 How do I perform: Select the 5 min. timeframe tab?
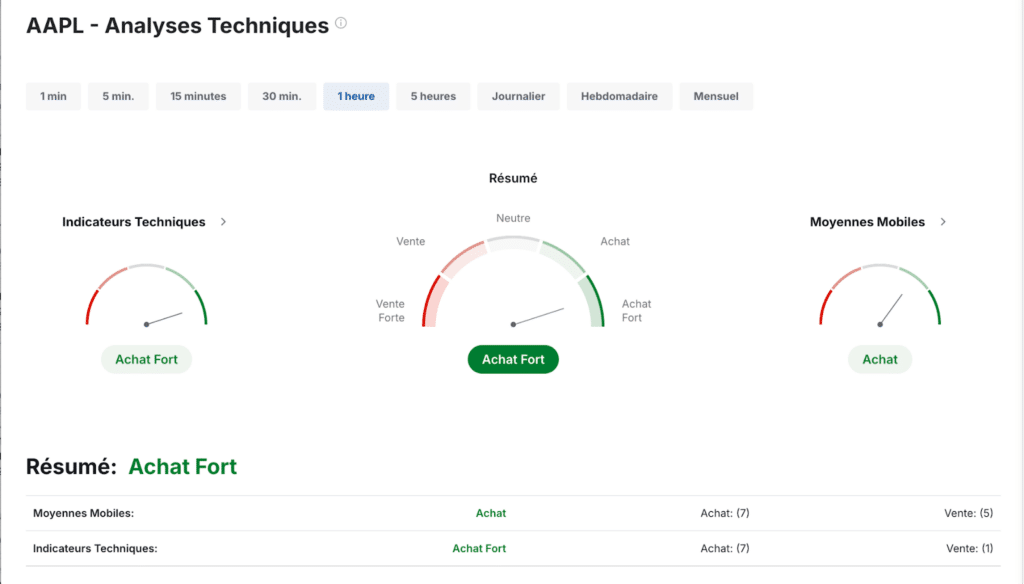click(118, 96)
